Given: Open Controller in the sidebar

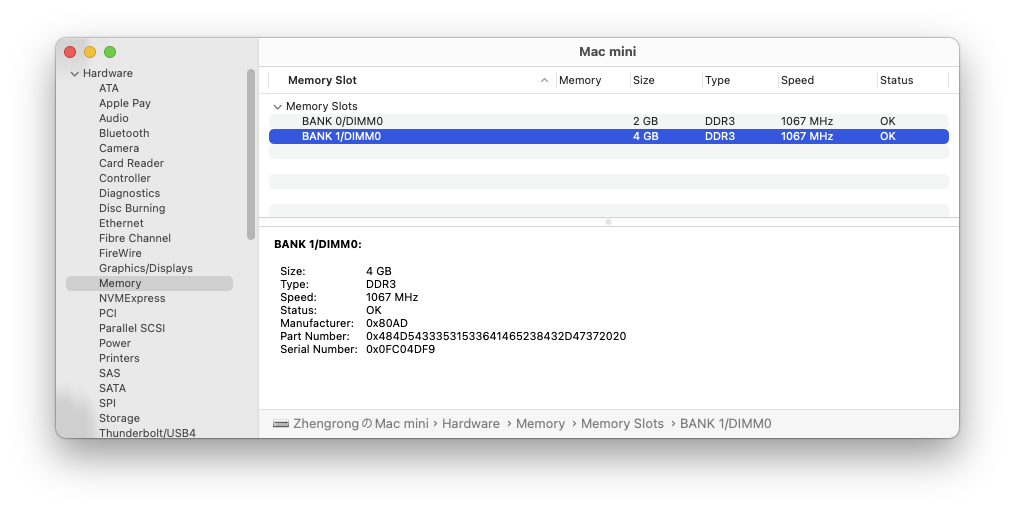Looking at the screenshot, I should pyautogui.click(x=125, y=178).
